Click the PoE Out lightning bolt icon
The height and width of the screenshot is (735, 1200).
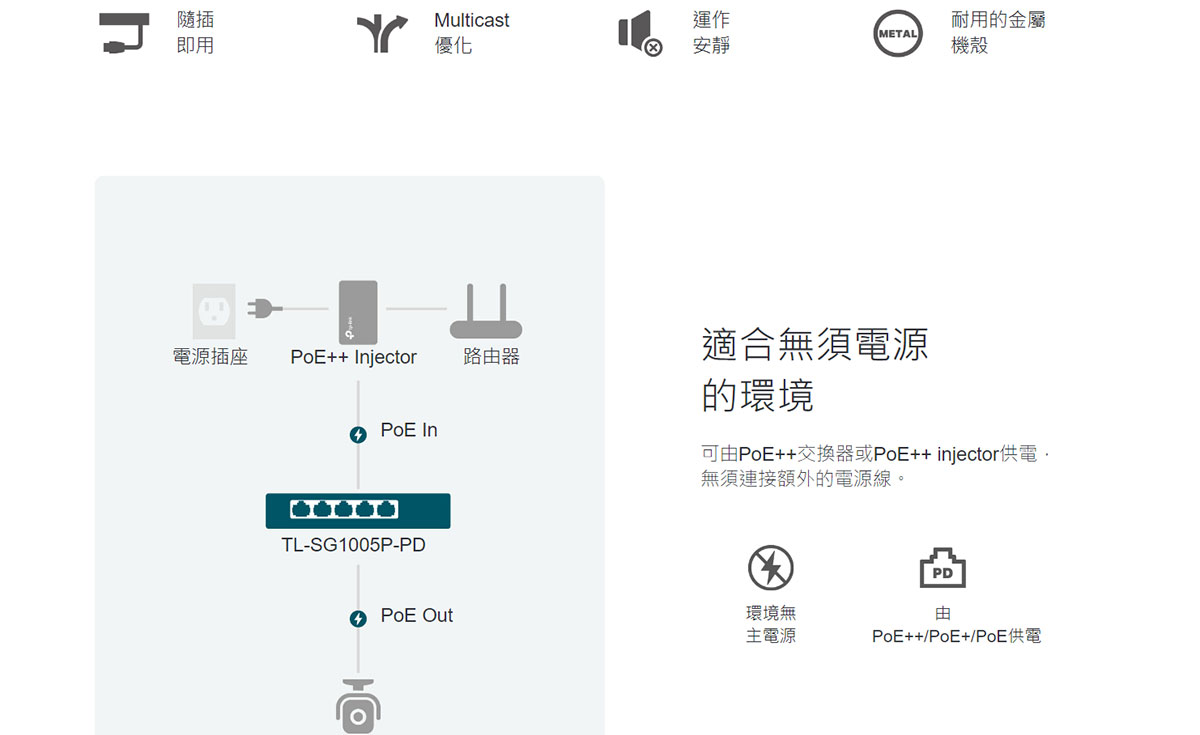[x=358, y=619]
